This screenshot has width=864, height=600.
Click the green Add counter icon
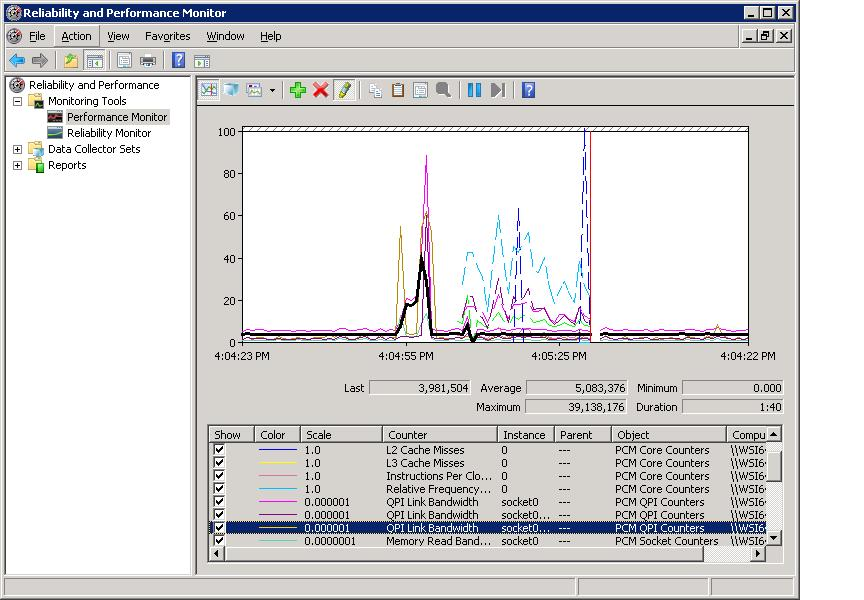tap(297, 90)
